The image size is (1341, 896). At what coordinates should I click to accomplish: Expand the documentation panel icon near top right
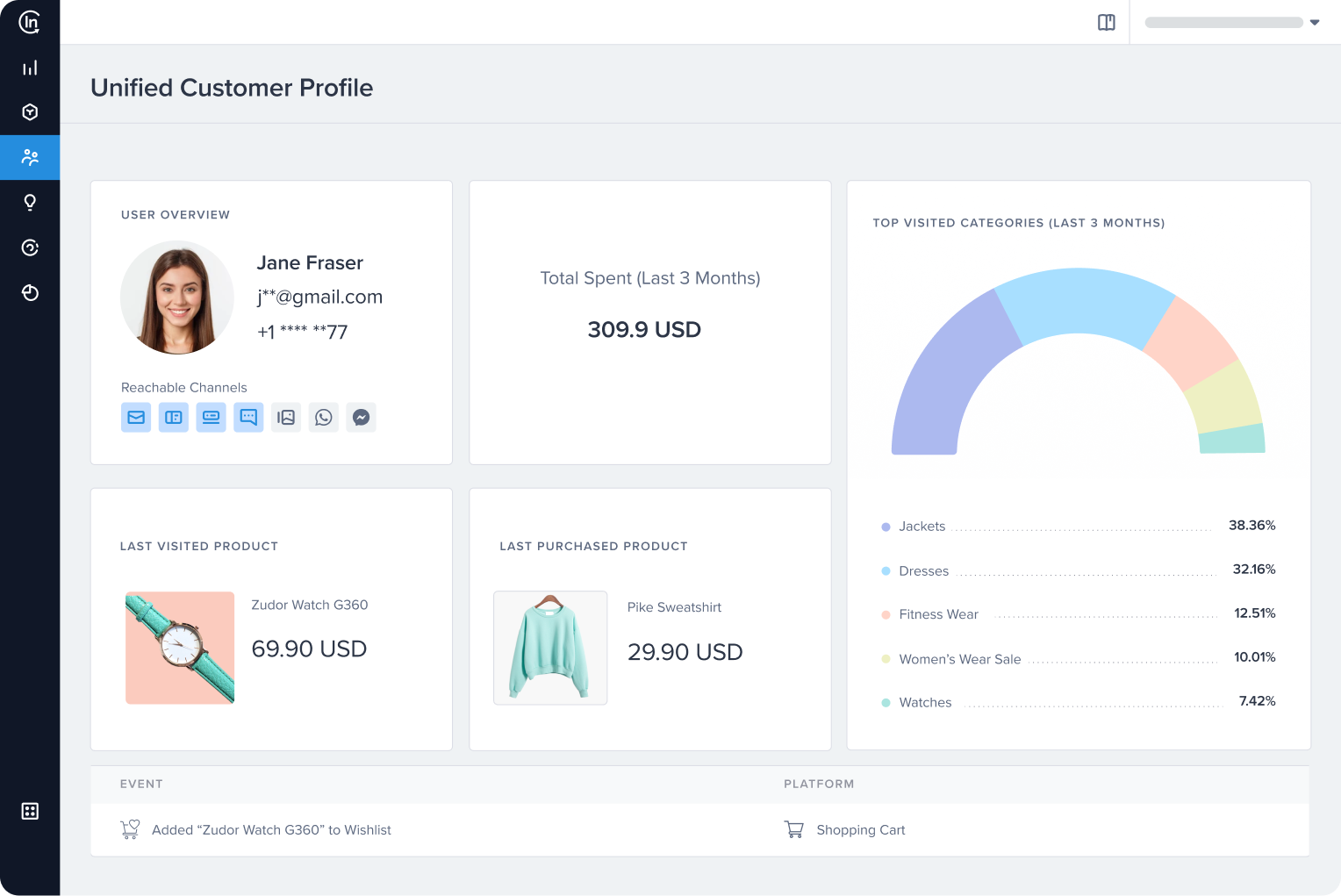[1107, 22]
